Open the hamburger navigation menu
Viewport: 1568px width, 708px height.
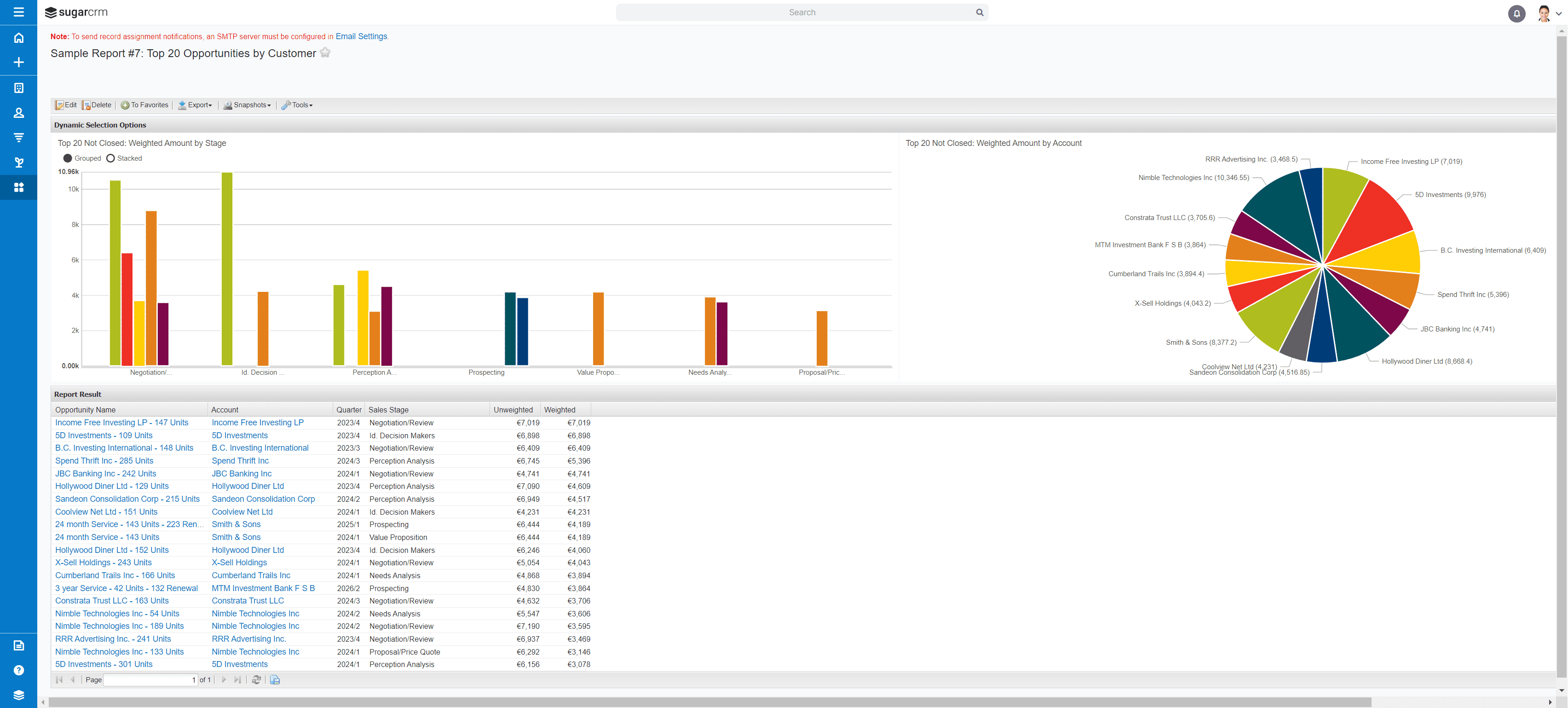(x=18, y=12)
